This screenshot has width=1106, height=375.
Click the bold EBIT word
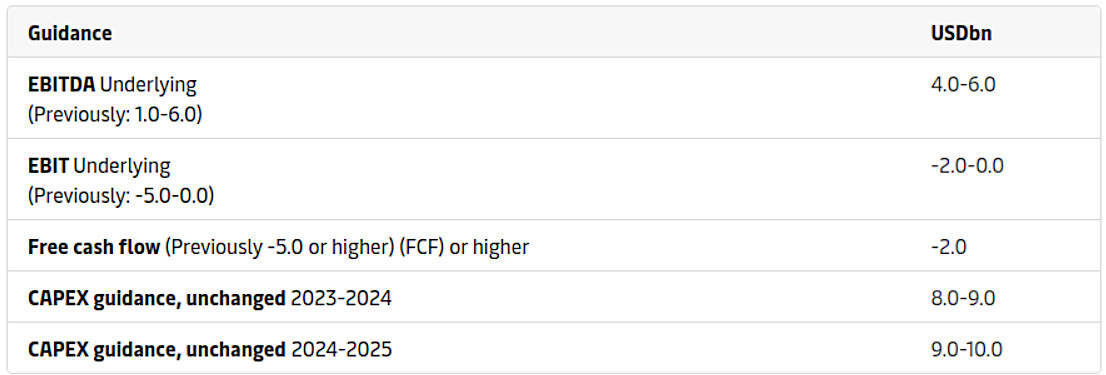click(x=48, y=166)
